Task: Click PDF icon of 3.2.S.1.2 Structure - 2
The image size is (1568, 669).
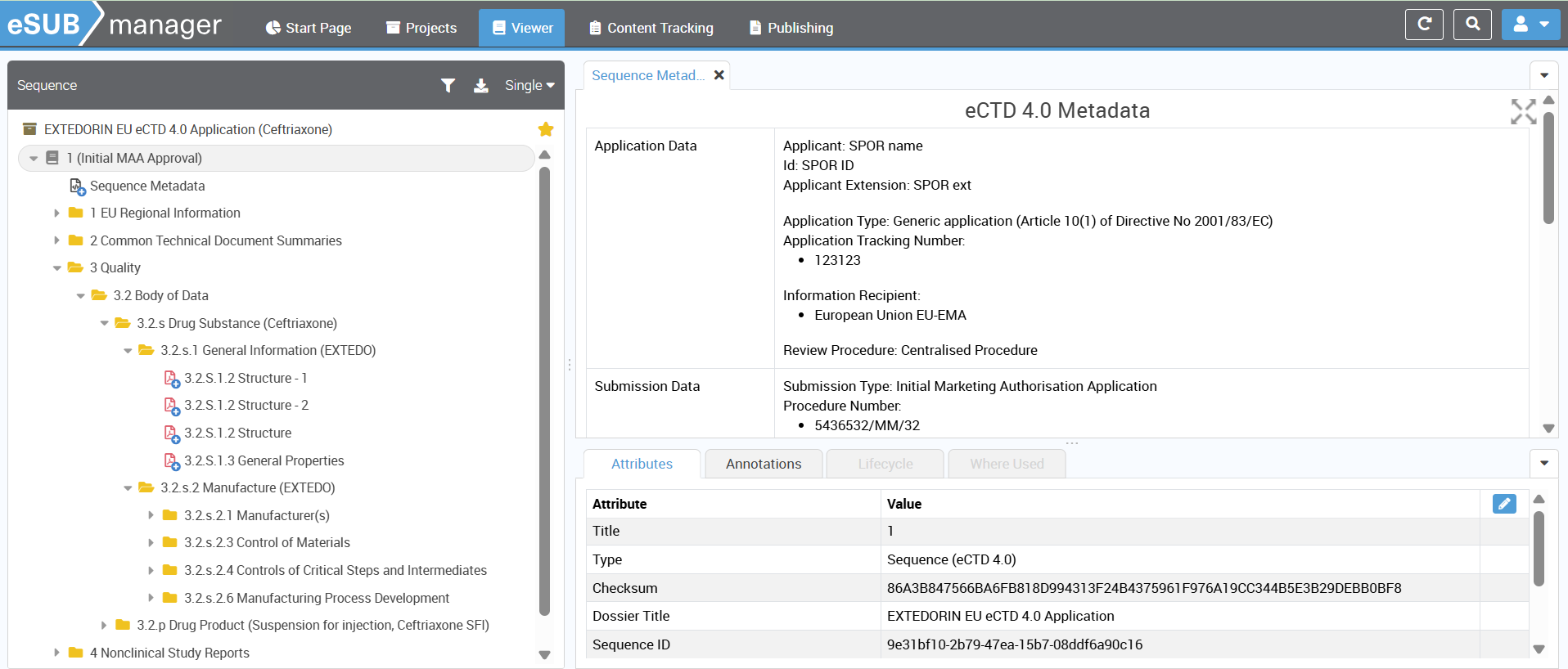Action: 172,406
